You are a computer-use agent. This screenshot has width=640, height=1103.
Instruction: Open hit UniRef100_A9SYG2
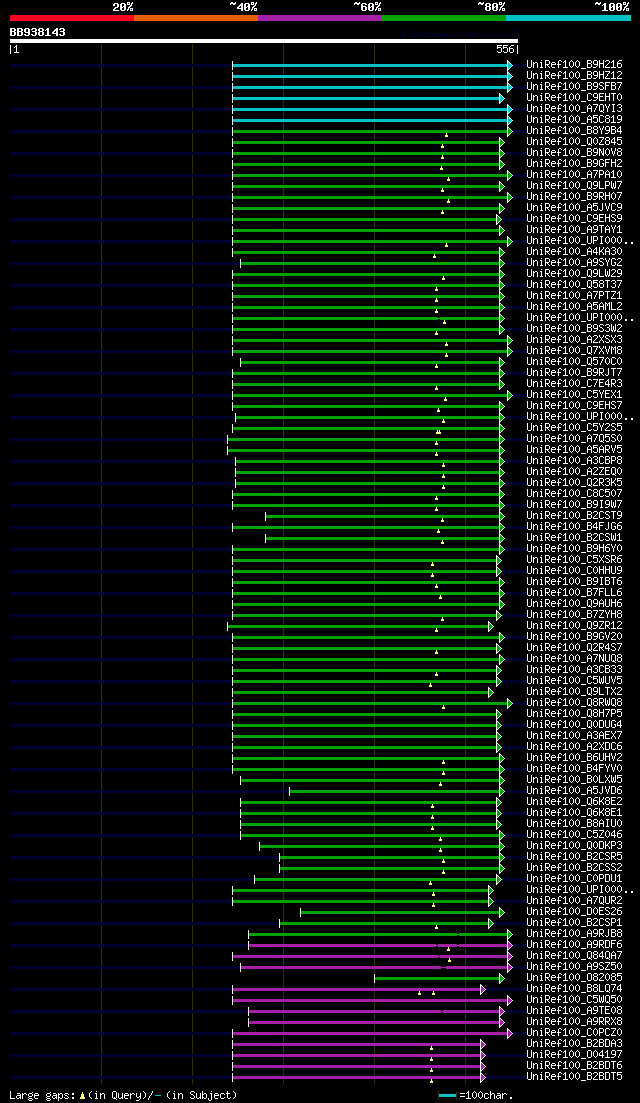point(574,262)
